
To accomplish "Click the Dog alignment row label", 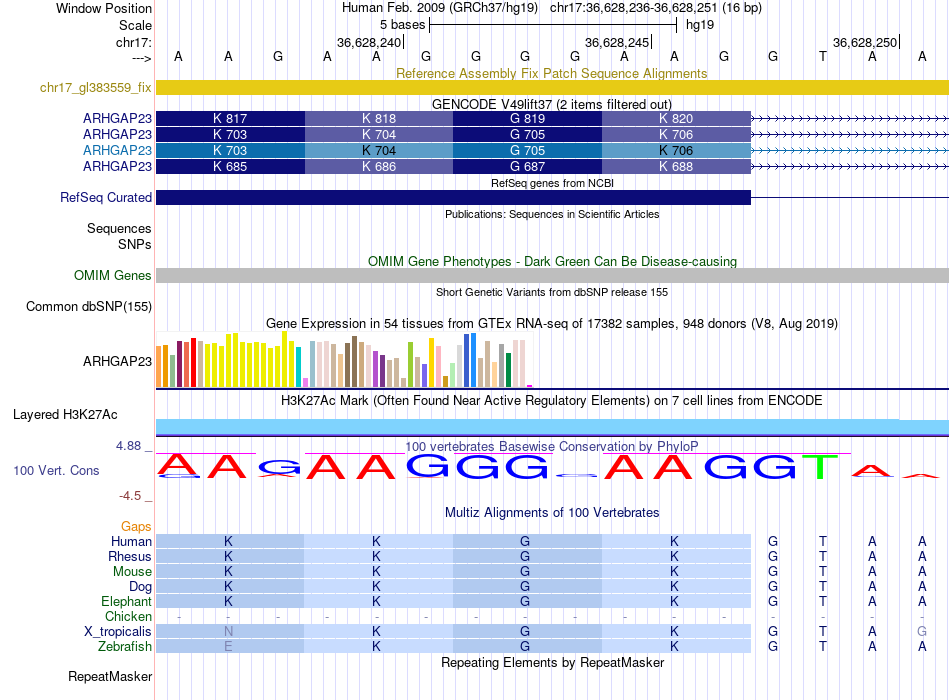I will click(140, 587).
